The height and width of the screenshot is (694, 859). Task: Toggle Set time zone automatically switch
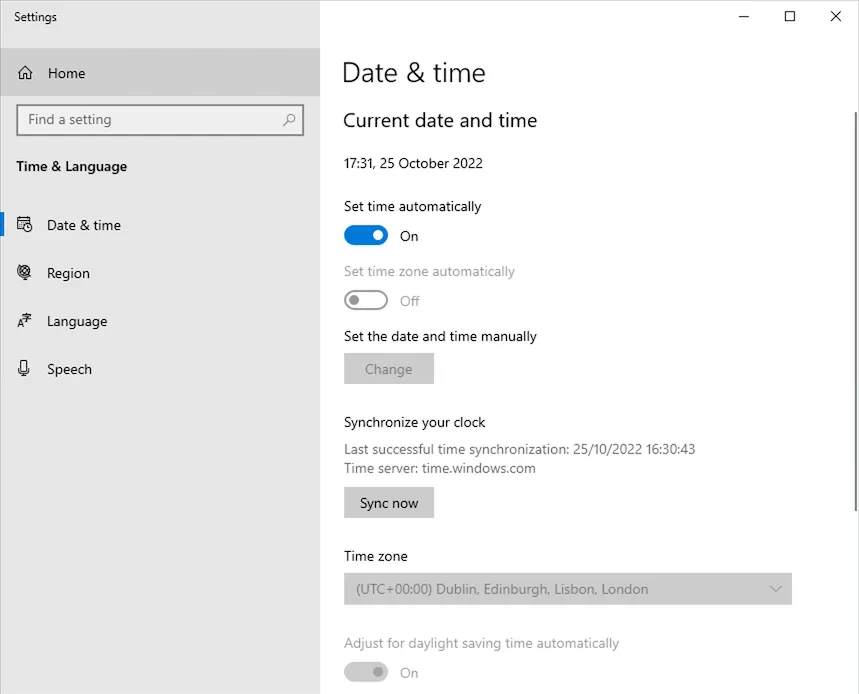366,300
